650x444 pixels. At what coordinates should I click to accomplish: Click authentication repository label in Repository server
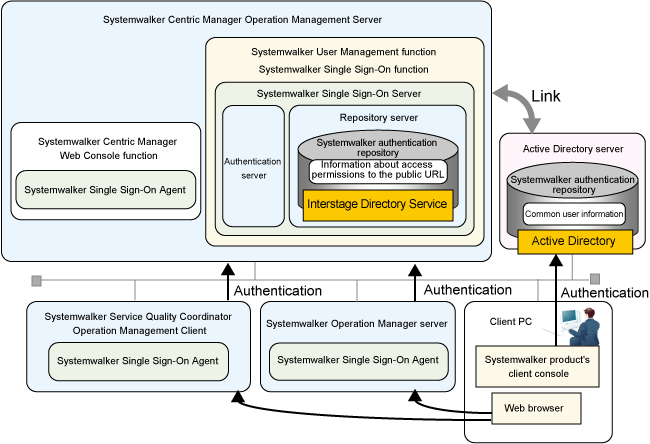pyautogui.click(x=377, y=148)
